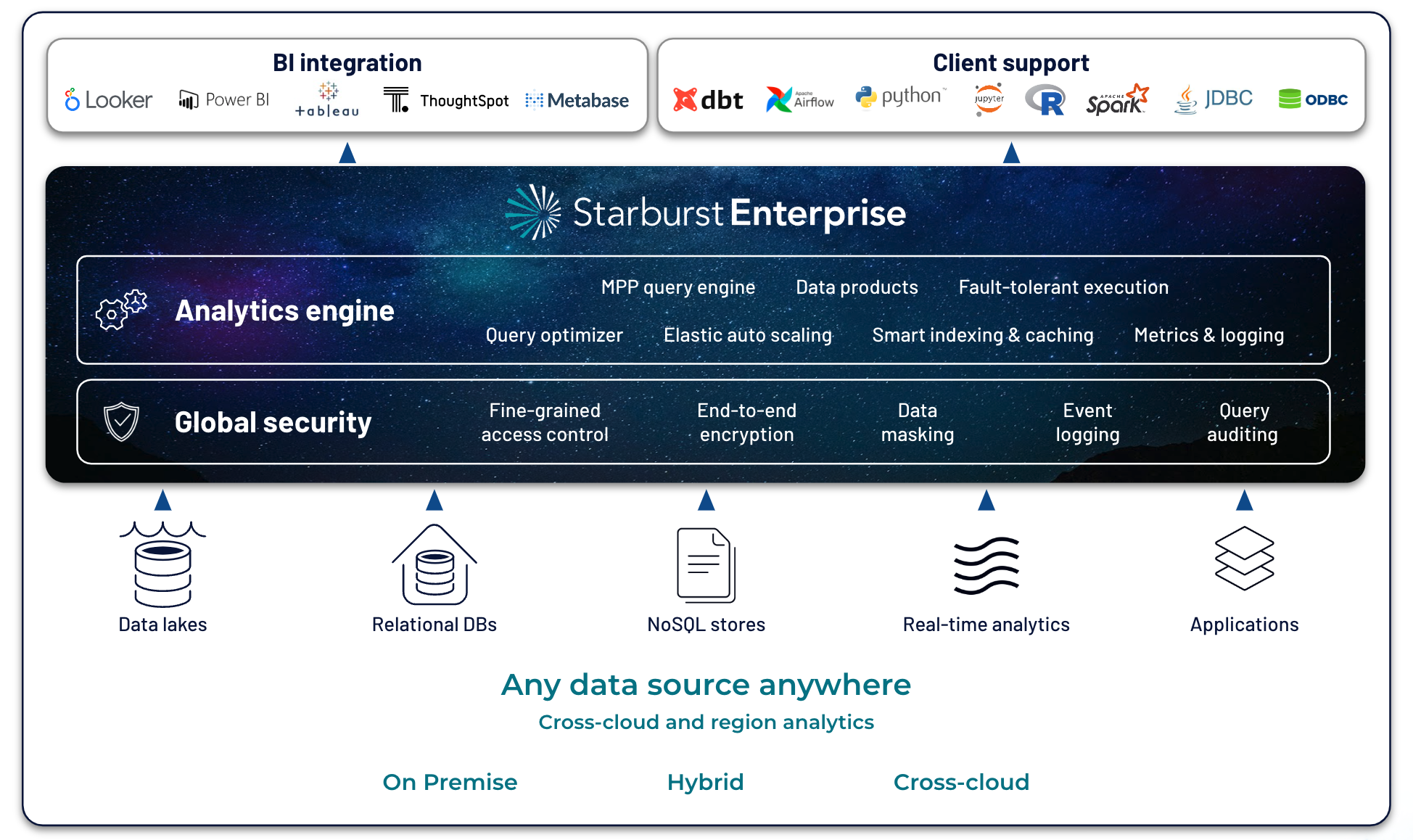
Task: Click the Data lakes database icon
Action: (162, 566)
